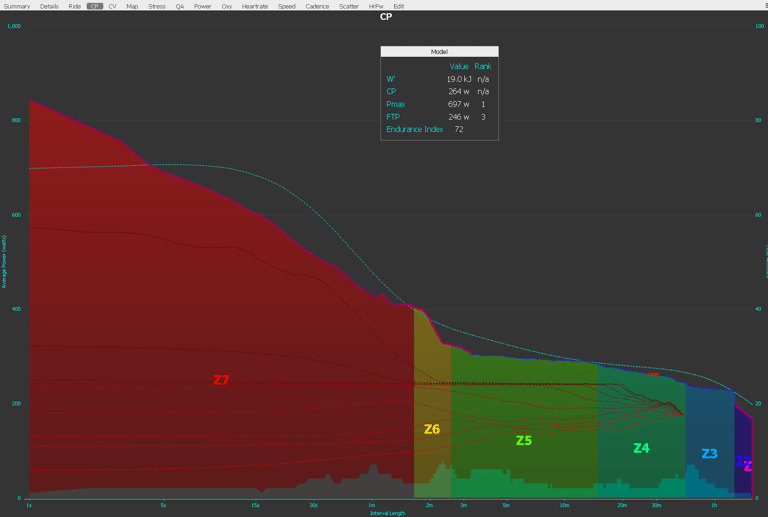This screenshot has width=768, height=517.
Task: Click the 19.0 kJ value
Action: (459, 79)
